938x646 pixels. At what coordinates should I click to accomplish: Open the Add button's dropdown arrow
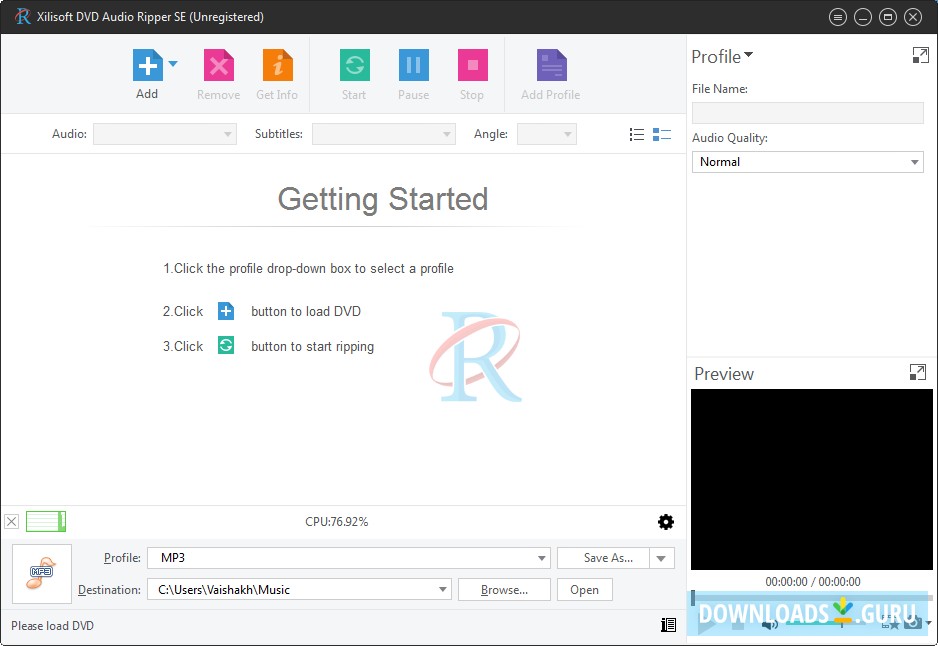point(173,63)
